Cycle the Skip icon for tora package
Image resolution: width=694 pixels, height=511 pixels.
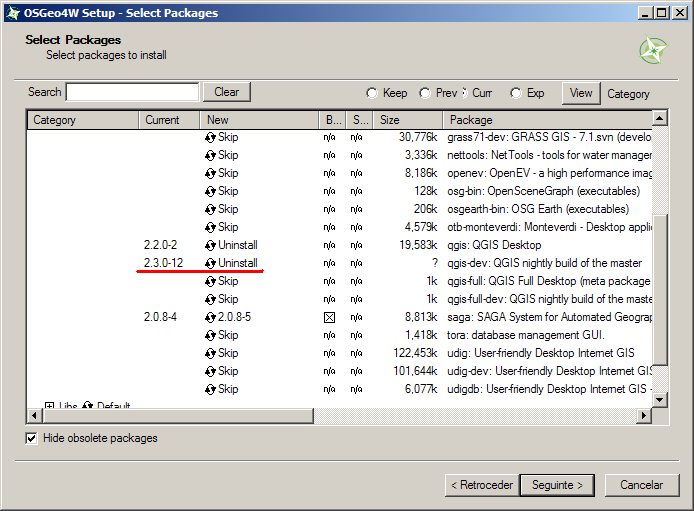click(x=210, y=336)
